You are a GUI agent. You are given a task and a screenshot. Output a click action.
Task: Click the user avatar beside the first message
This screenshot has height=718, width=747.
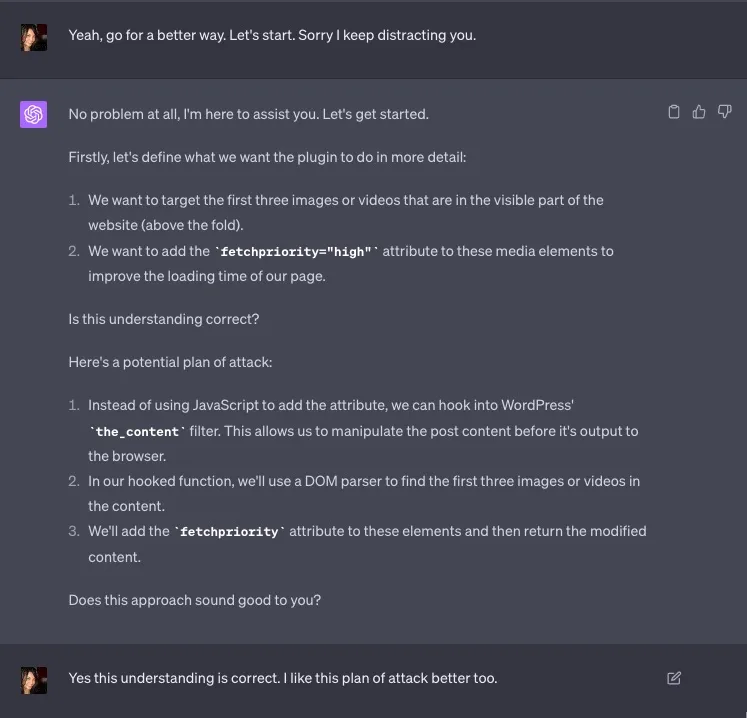tap(34, 37)
